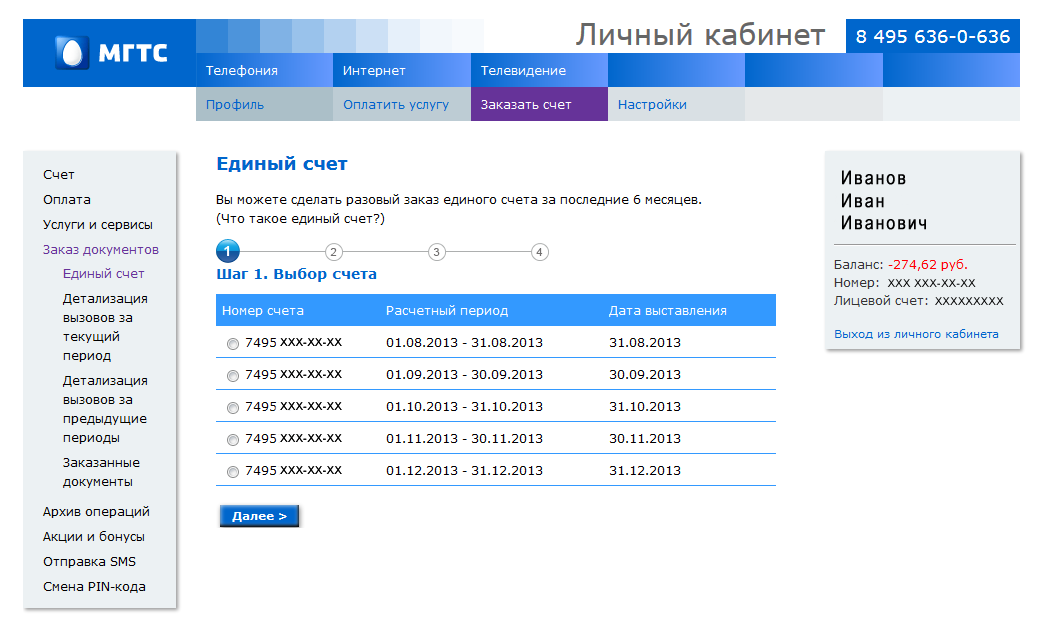Open Заказанные документы in sidebar
The width and height of the screenshot is (1050, 630).
click(101, 472)
